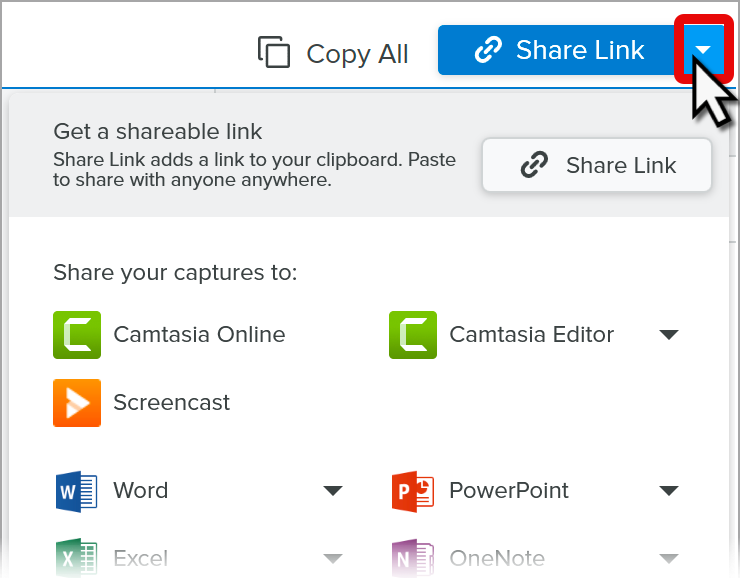Share capture to Excel label
Screen dimensions: 740x578
[x=141, y=558]
